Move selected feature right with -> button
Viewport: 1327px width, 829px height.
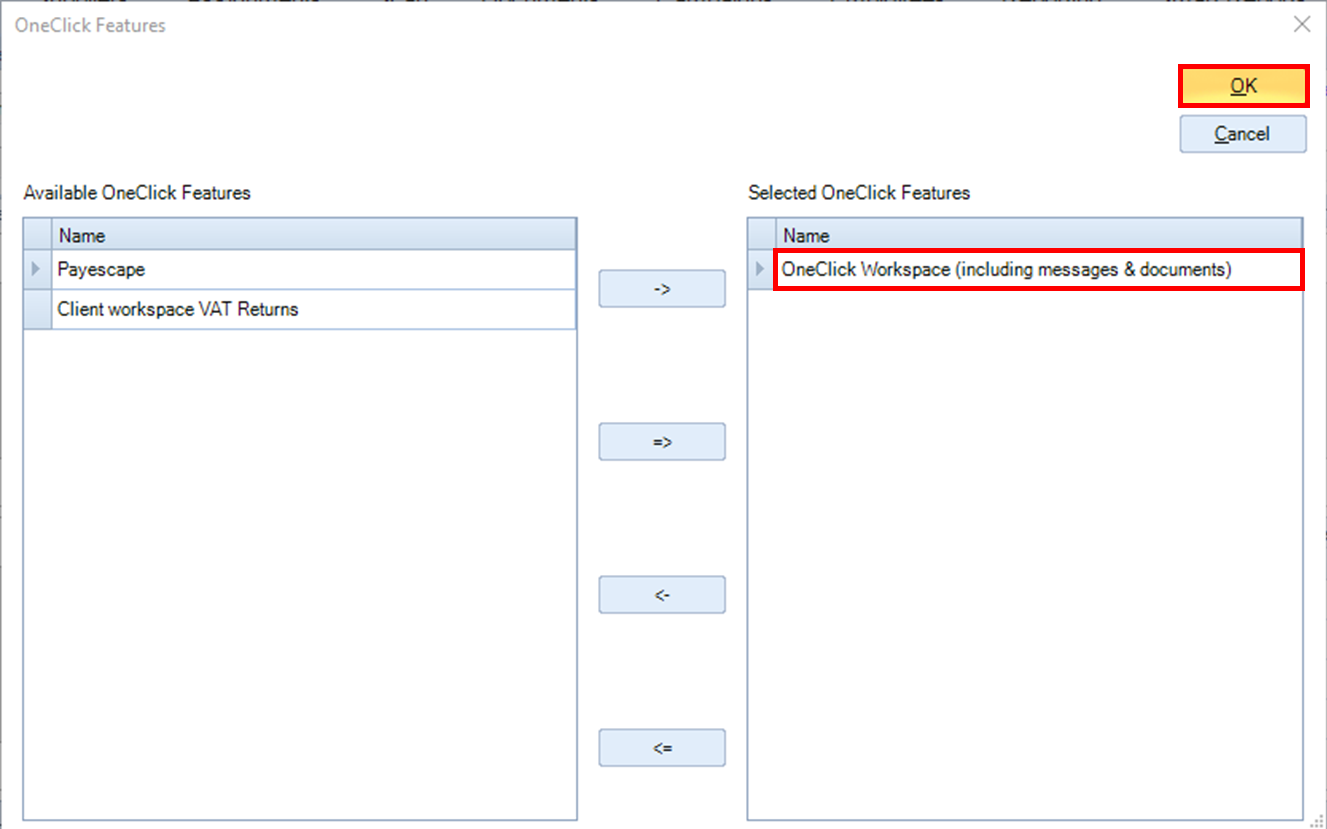pos(662,289)
